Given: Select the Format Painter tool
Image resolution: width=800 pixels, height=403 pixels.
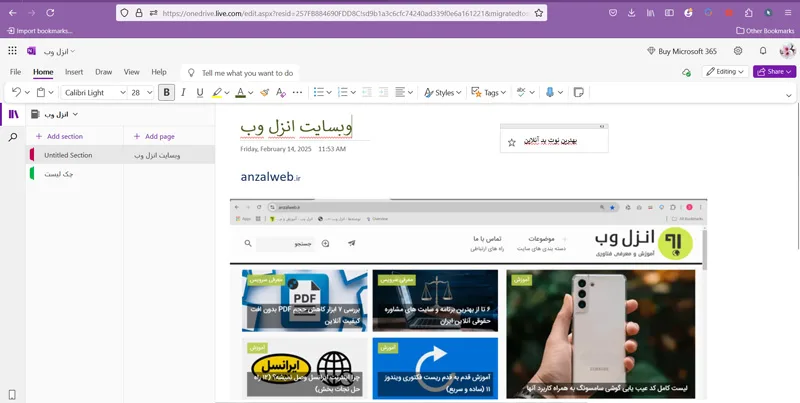Looking at the screenshot, I should (264, 92).
